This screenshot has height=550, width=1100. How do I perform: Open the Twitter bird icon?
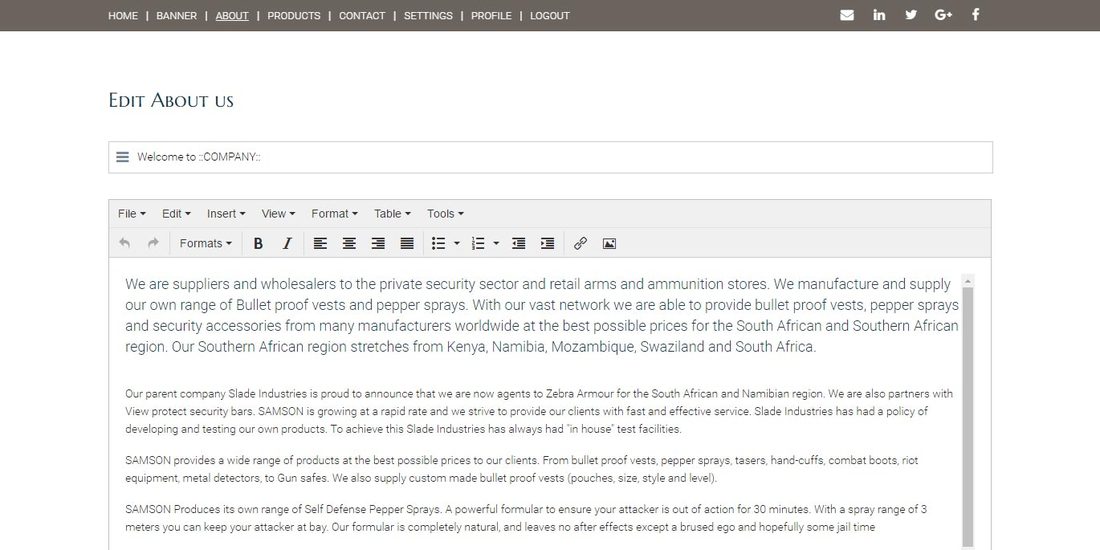[x=911, y=15]
